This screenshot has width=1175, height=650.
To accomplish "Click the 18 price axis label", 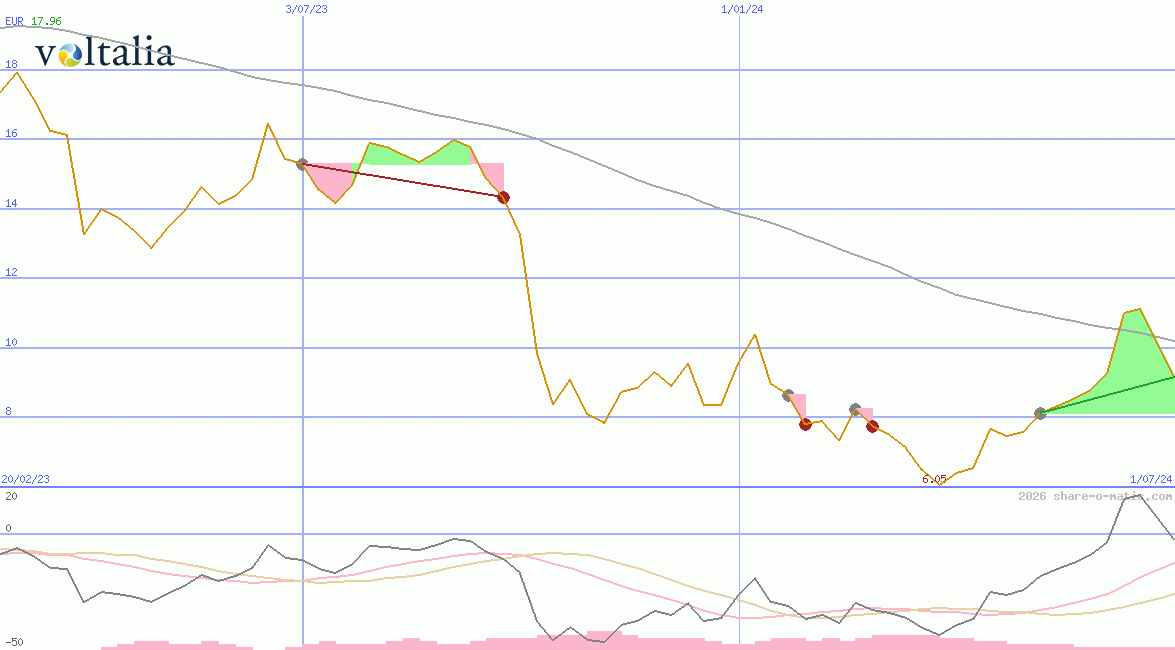I will [x=11, y=64].
